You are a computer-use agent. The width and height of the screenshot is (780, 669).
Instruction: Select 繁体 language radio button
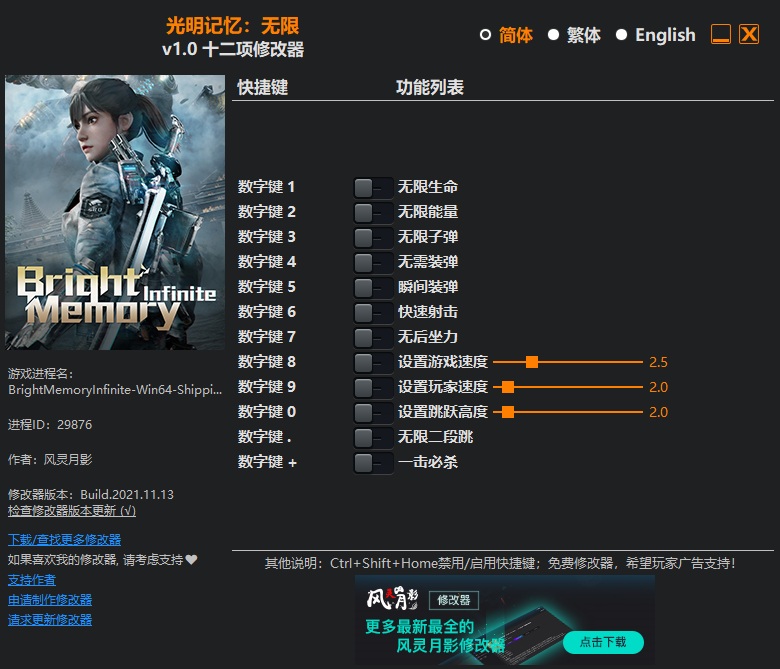pos(553,35)
